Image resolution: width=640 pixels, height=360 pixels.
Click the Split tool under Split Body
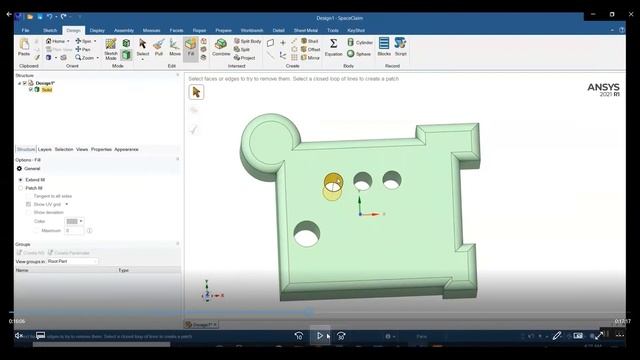click(x=242, y=49)
